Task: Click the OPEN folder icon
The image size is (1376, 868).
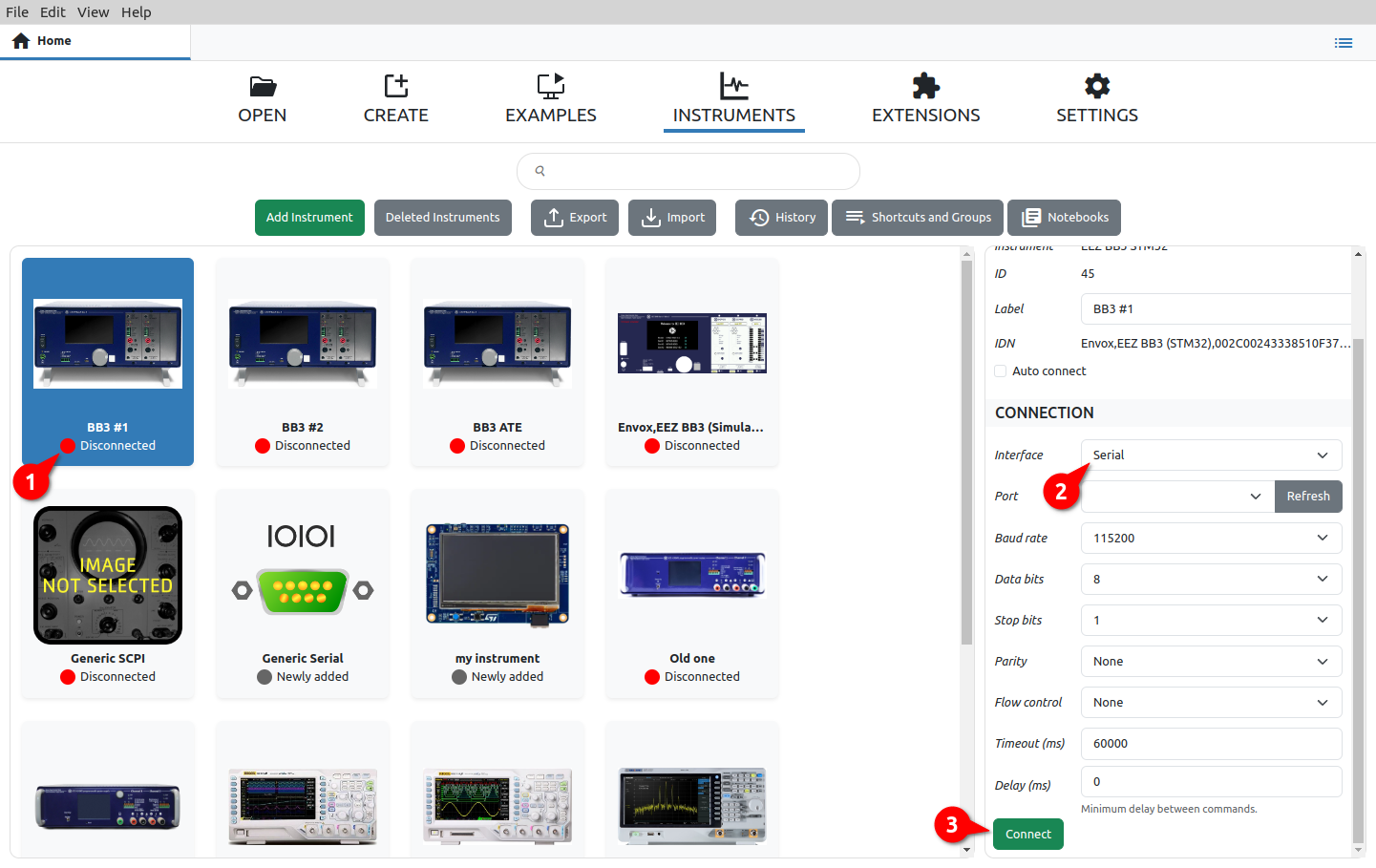Action: [x=263, y=87]
